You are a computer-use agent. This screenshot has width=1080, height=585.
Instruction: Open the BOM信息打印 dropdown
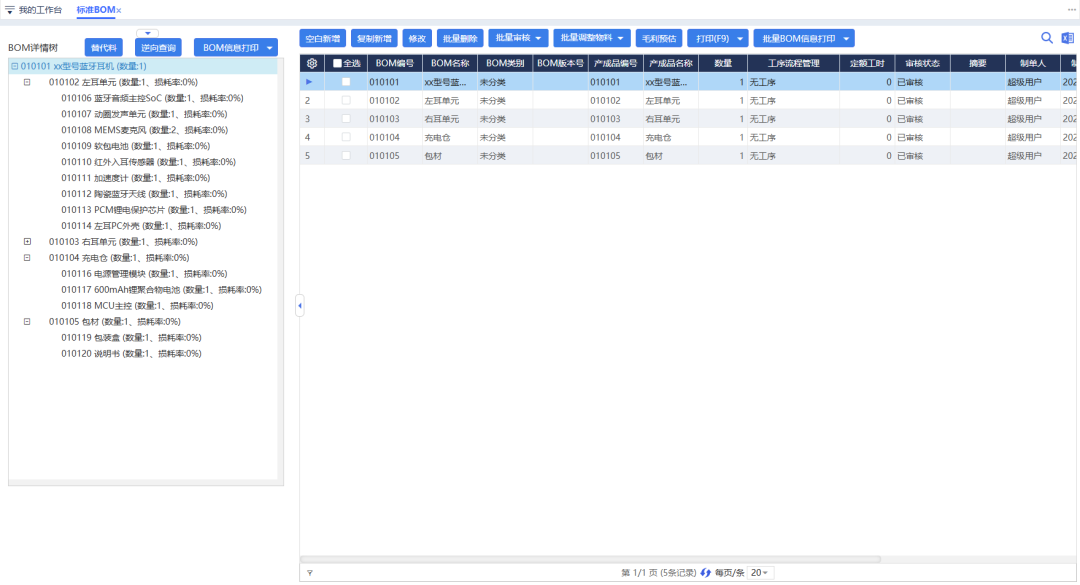pos(269,48)
